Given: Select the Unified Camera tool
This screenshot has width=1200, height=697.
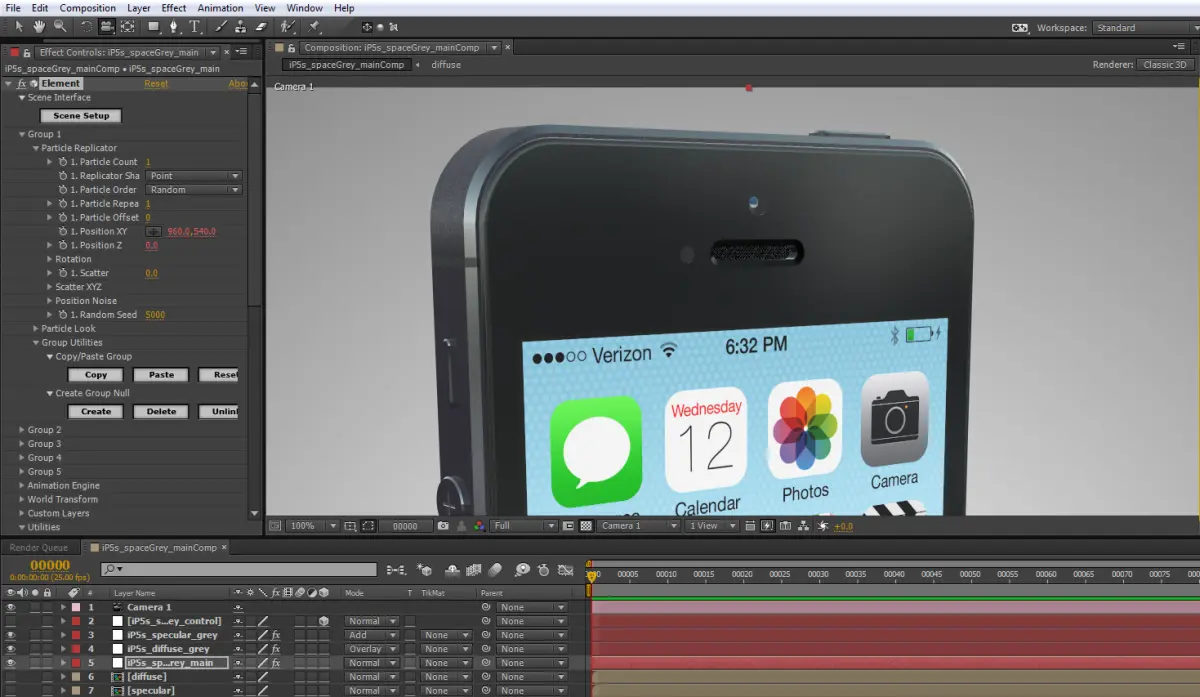Looking at the screenshot, I should pyautogui.click(x=107, y=27).
